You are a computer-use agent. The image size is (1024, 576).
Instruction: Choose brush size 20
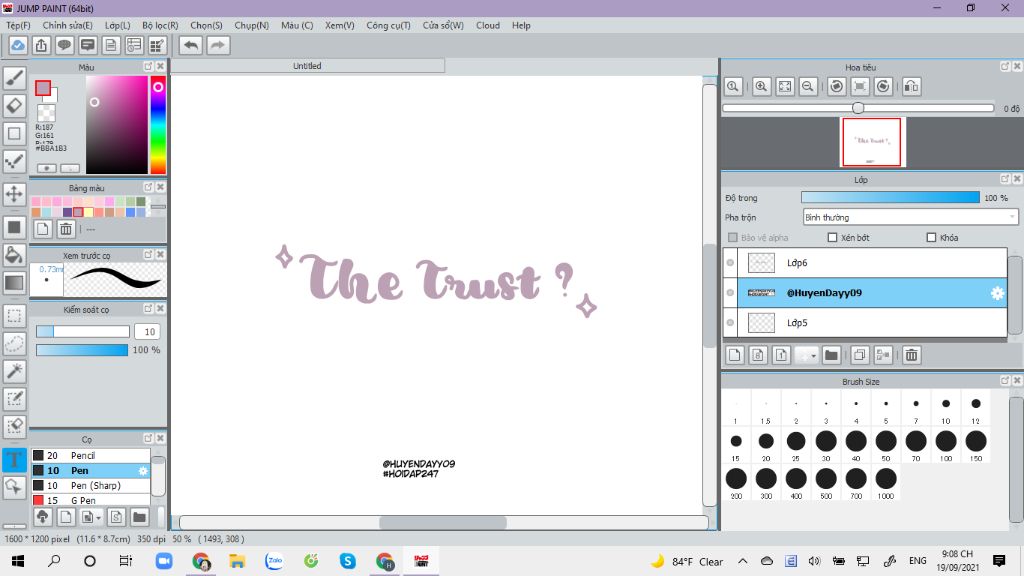[766, 447]
